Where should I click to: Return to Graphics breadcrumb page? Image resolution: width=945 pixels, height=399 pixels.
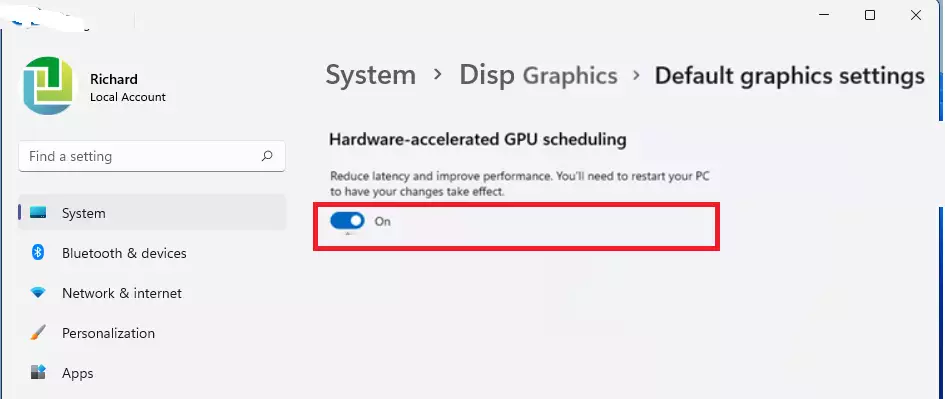click(570, 76)
